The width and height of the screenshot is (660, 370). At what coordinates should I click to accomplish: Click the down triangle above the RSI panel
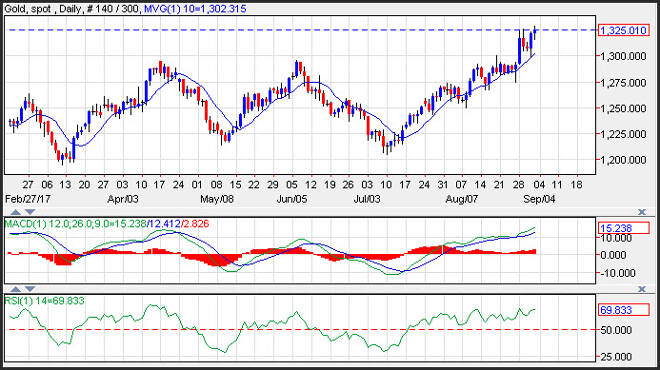(30, 289)
